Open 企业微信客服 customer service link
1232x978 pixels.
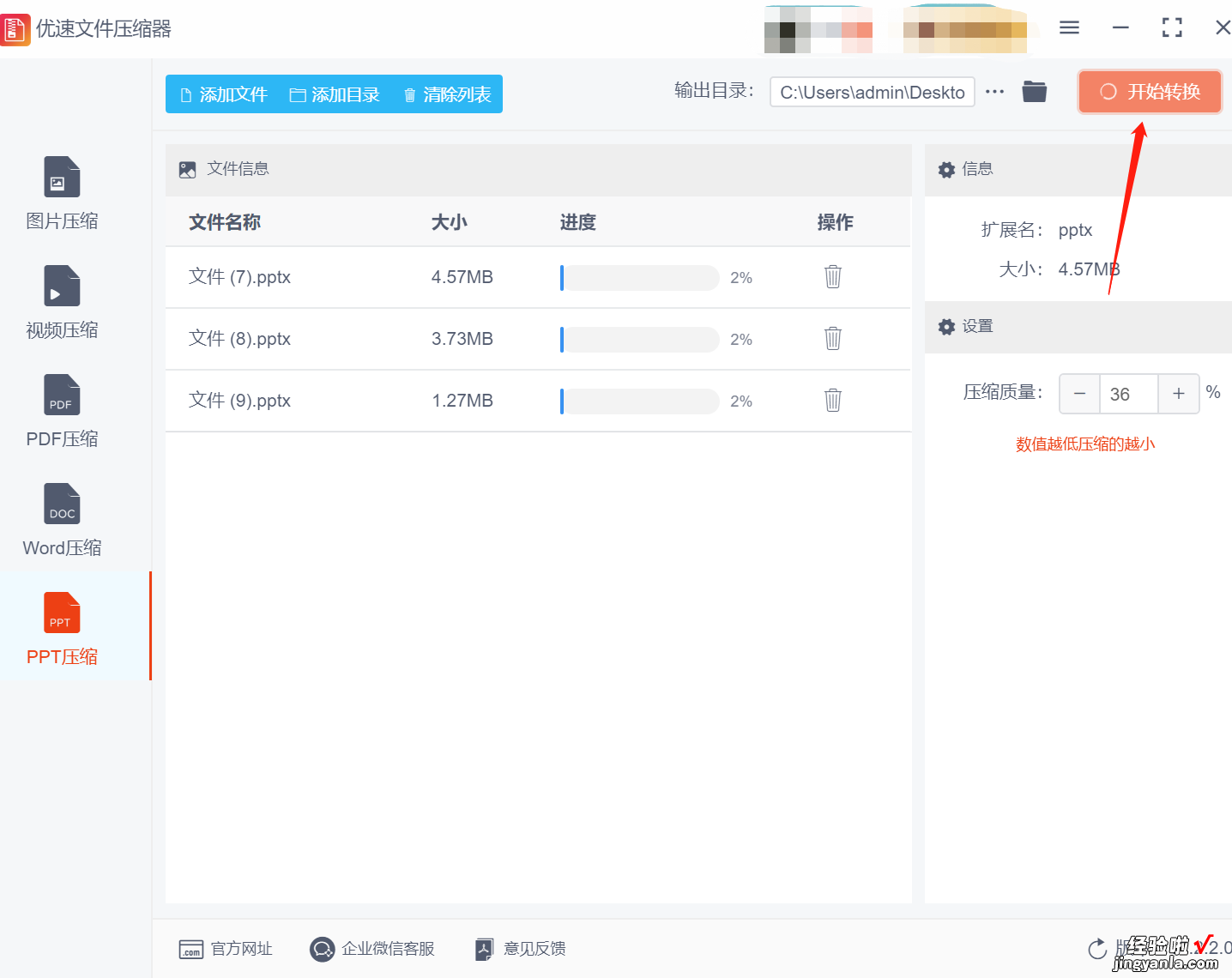pos(372,949)
